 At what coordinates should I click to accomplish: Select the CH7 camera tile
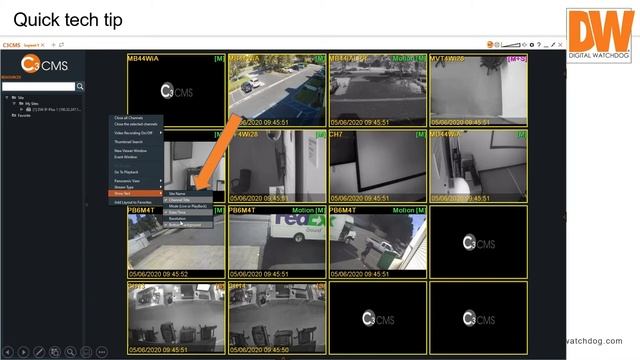(x=378, y=166)
